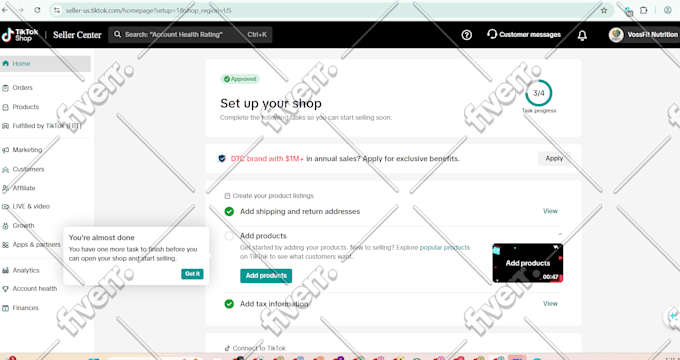Collapse the Add products task chevron
This screenshot has height=360, width=680.
[x=560, y=234]
